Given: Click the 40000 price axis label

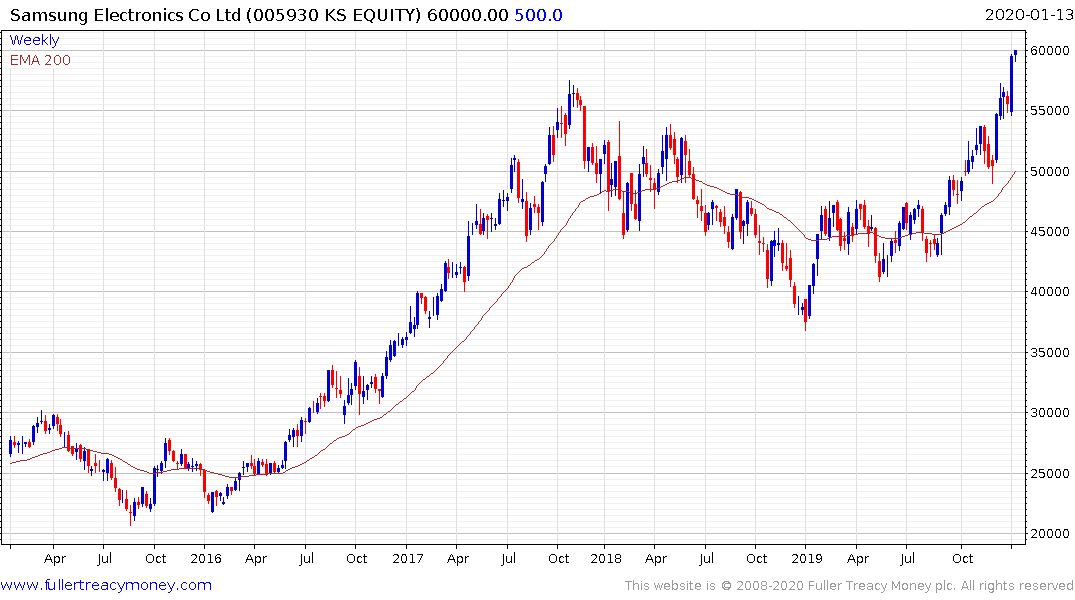Looking at the screenshot, I should 1049,291.
